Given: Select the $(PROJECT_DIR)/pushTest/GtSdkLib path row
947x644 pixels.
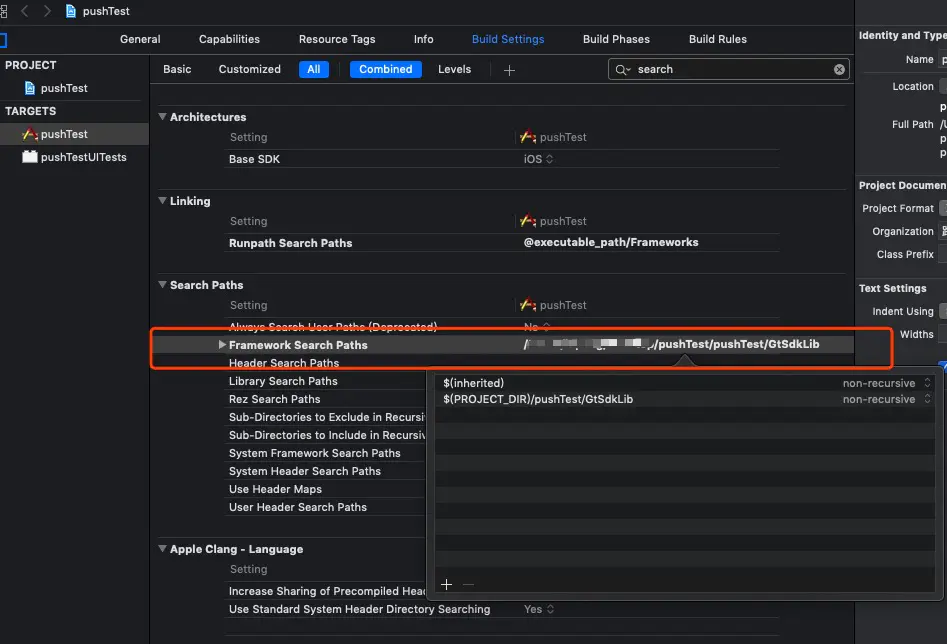Looking at the screenshot, I should 685,399.
